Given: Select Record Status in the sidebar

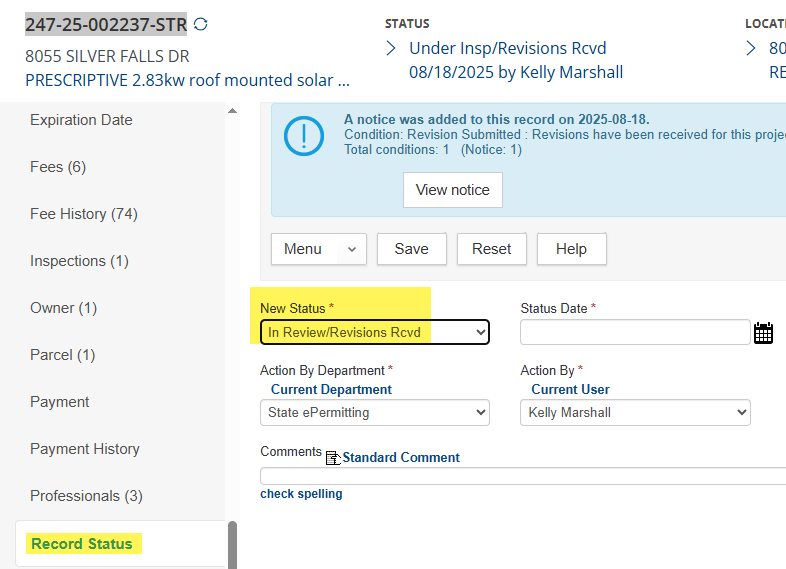Looking at the screenshot, I should click(82, 544).
